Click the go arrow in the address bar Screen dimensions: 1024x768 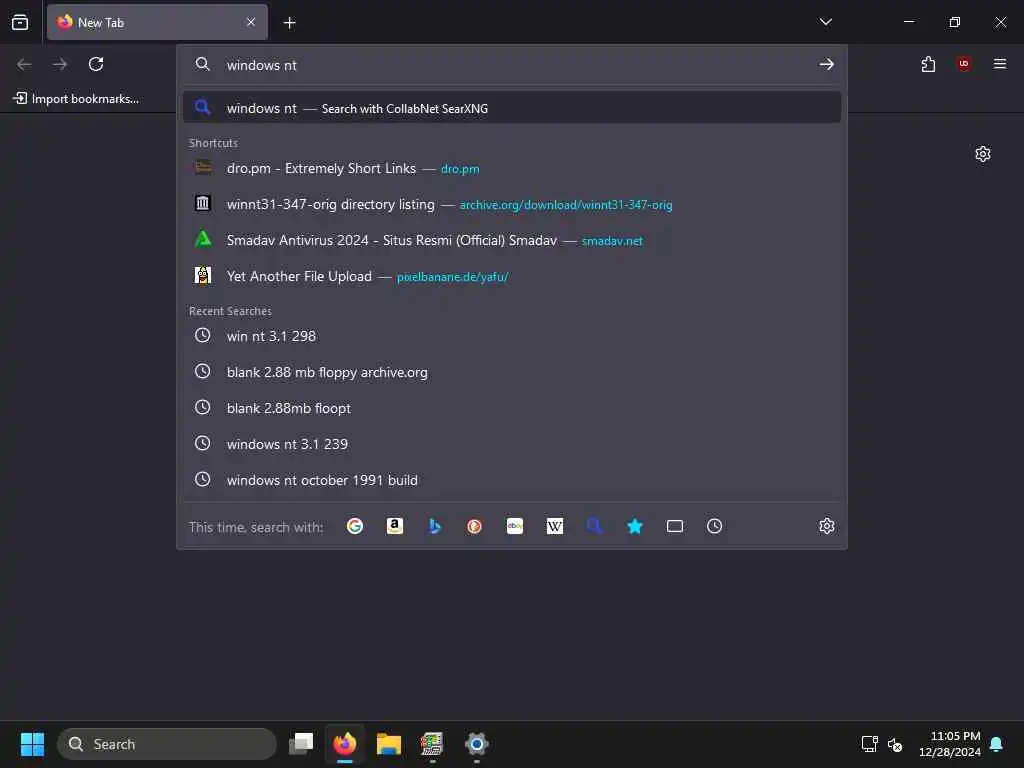pyautogui.click(x=827, y=64)
